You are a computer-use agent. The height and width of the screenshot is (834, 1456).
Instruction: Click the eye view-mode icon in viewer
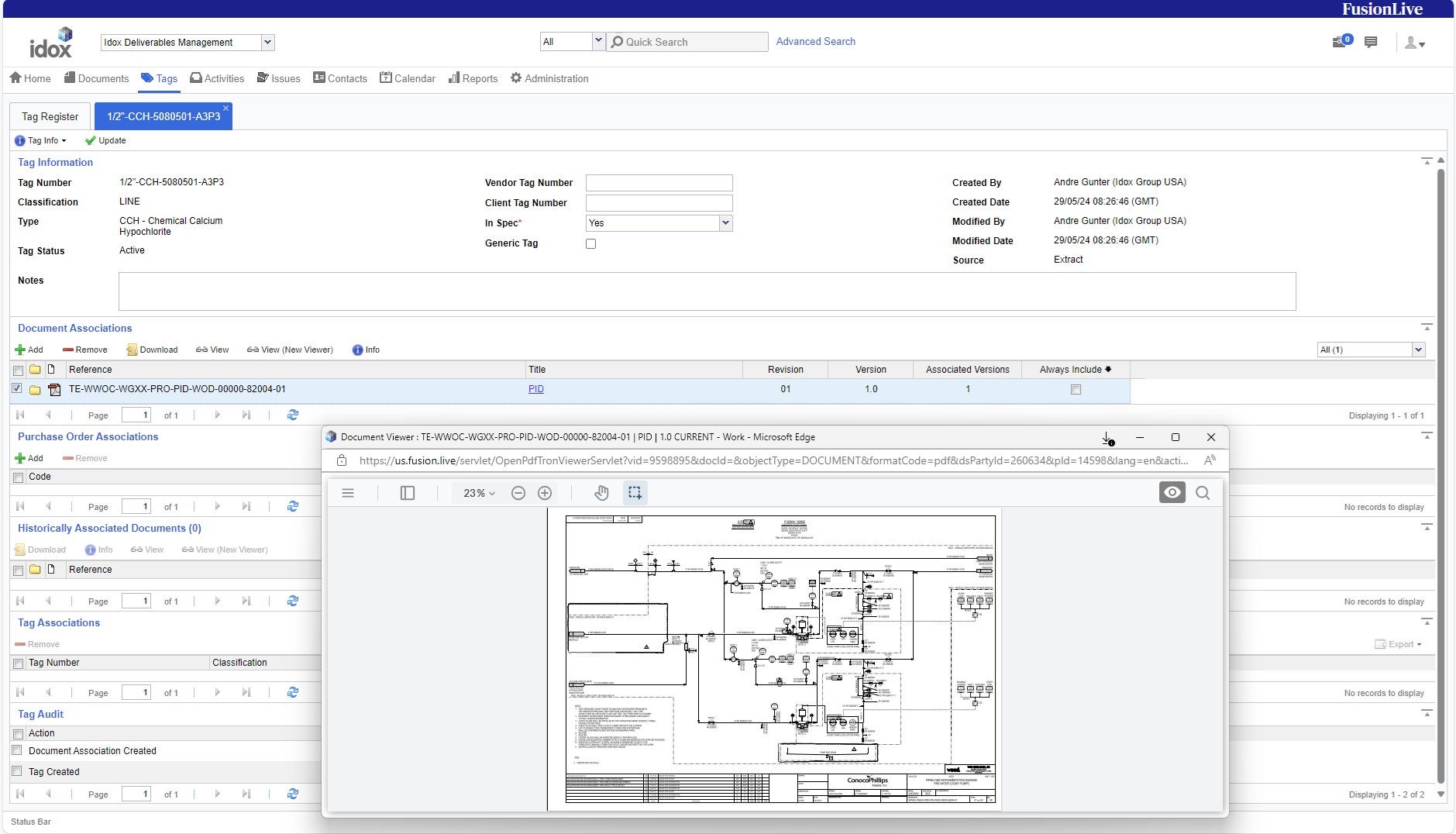click(1172, 493)
